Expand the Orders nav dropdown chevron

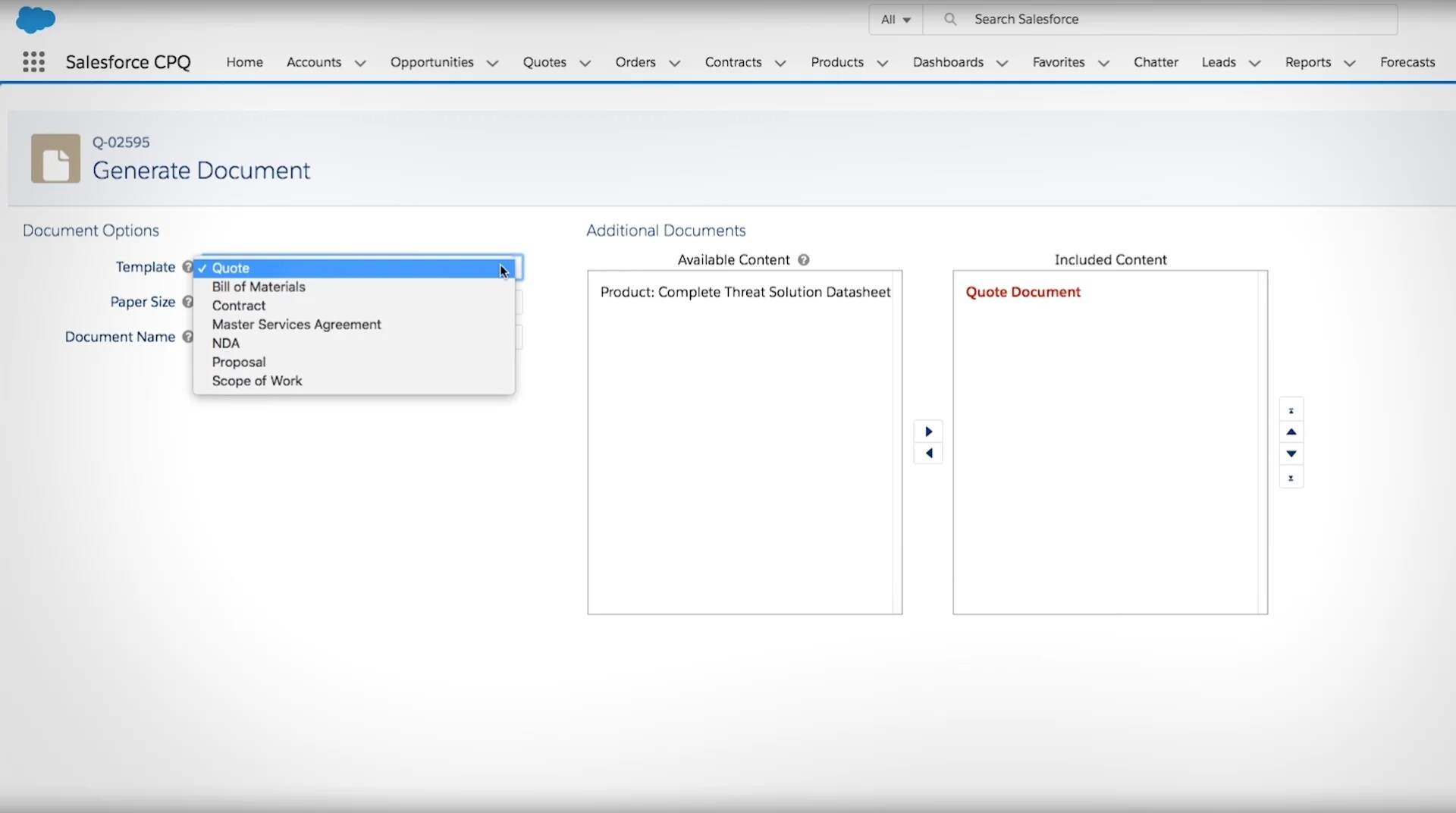pos(674,63)
